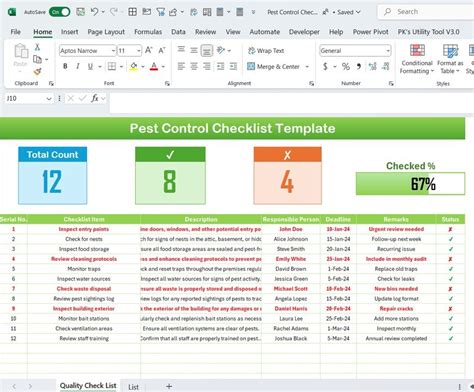Open the Conditional Formatting menu
The height and width of the screenshot is (392, 474).
(417, 59)
